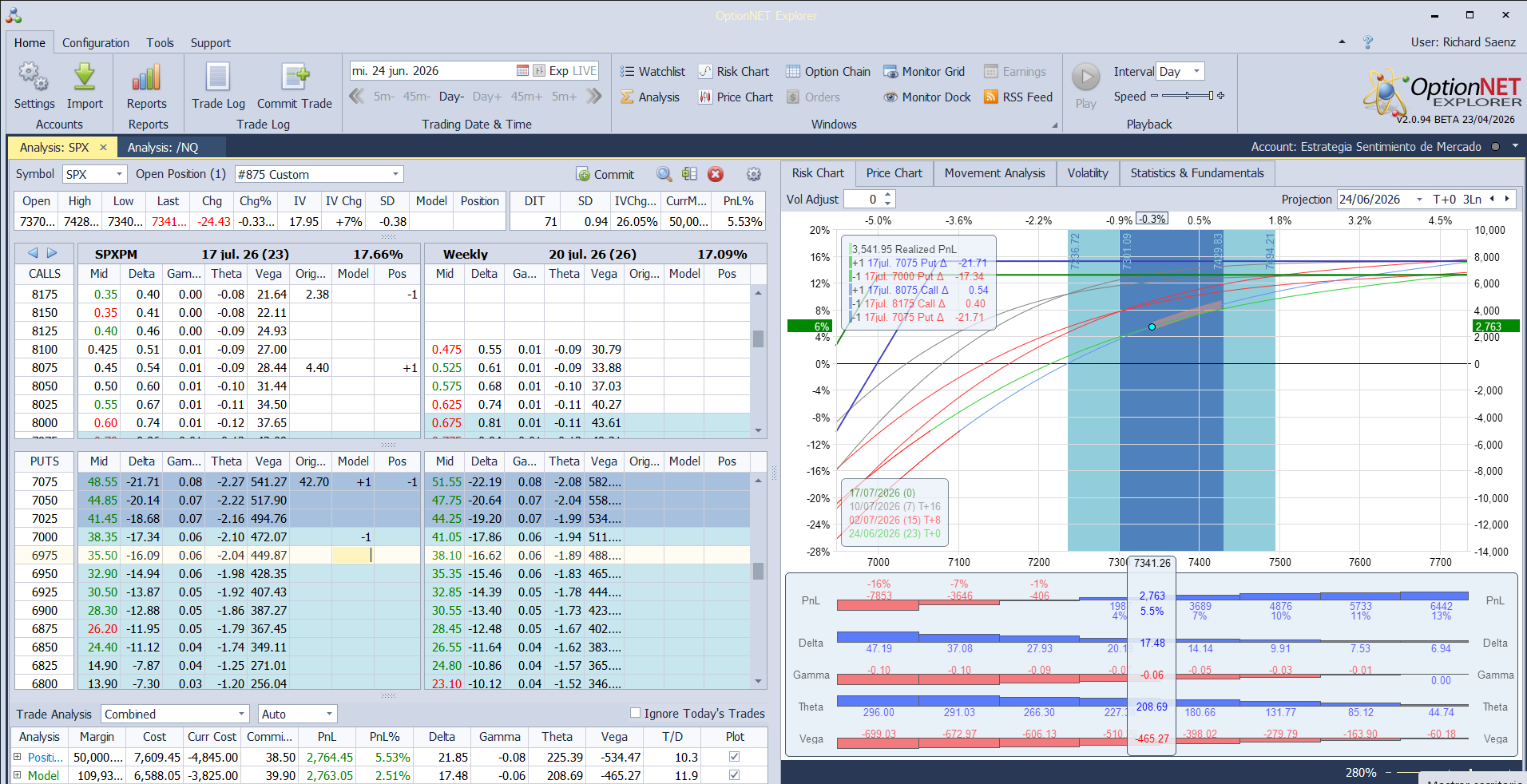Open the Reports bar chart icon

click(x=147, y=78)
